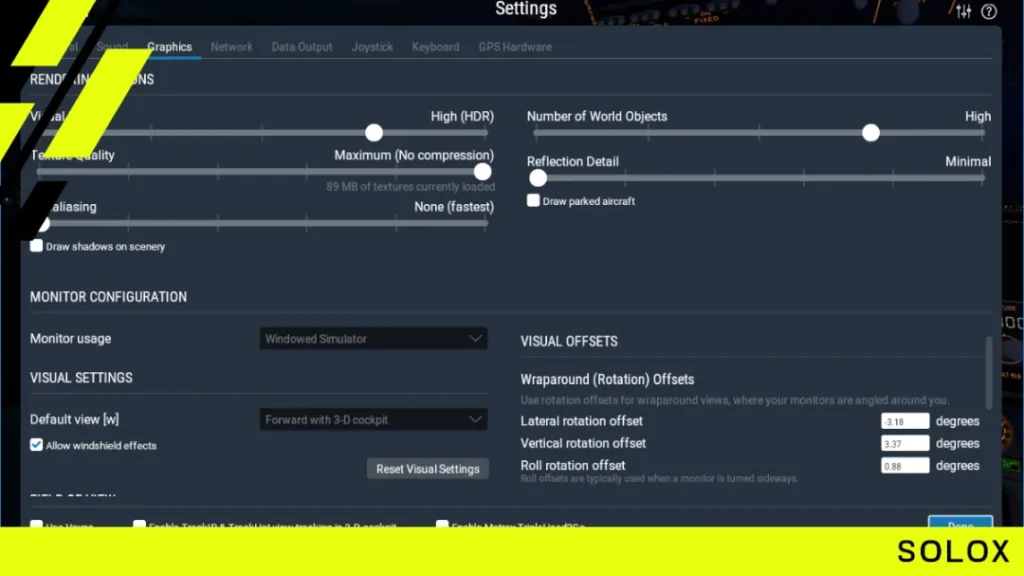Click the Roll rotation offset field
This screenshot has width=1024, height=576.
(x=904, y=466)
